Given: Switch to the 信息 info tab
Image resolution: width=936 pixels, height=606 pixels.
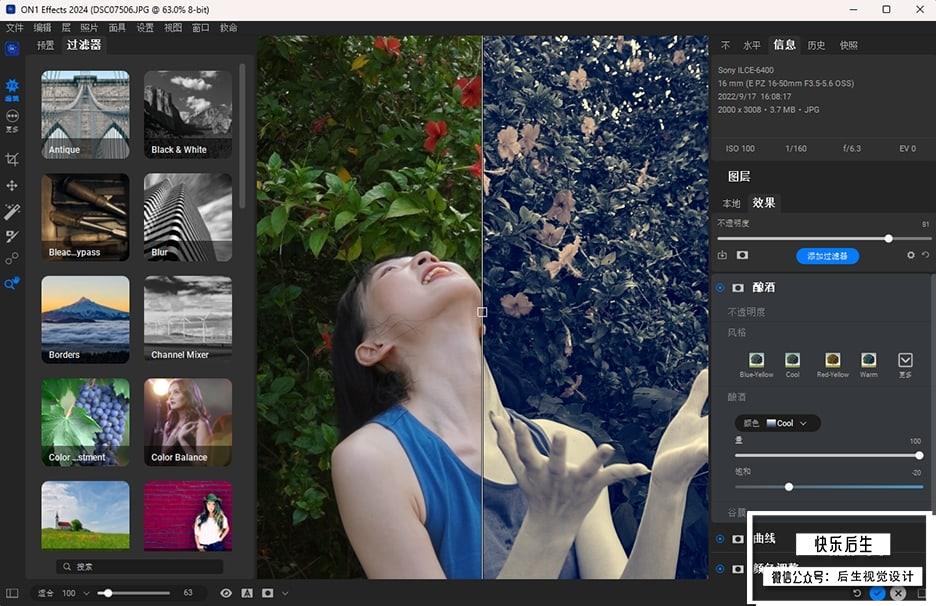Looking at the screenshot, I should tap(784, 45).
